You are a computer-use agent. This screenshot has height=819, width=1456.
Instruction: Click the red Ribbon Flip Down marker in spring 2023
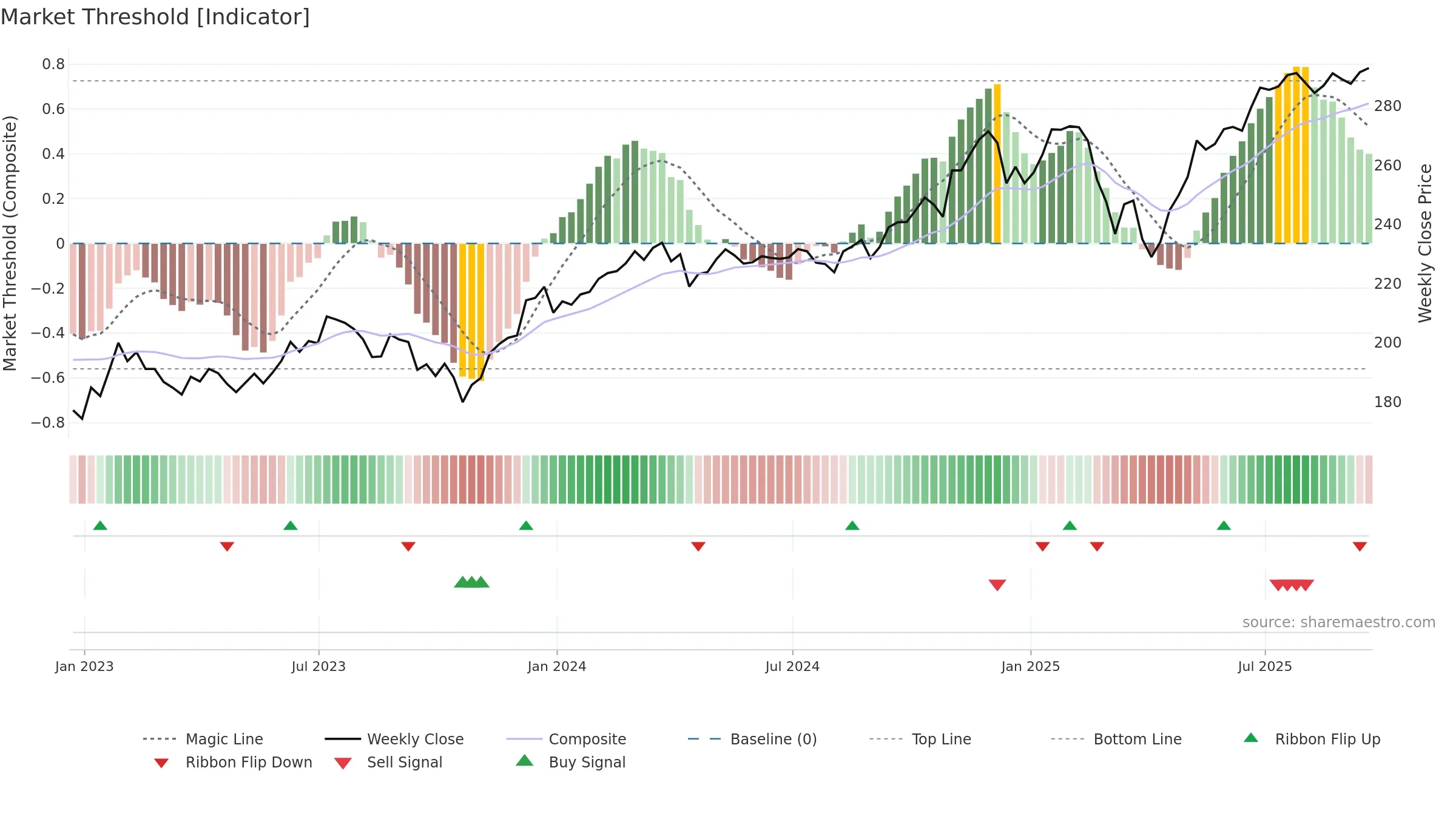pos(227,546)
